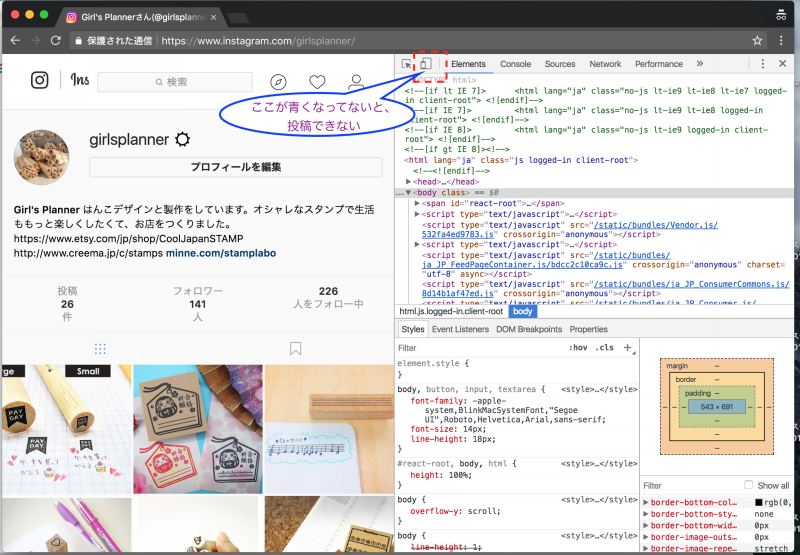This screenshot has height=555, width=800.
Task: Show the posts grid view icon
Action: 100,349
